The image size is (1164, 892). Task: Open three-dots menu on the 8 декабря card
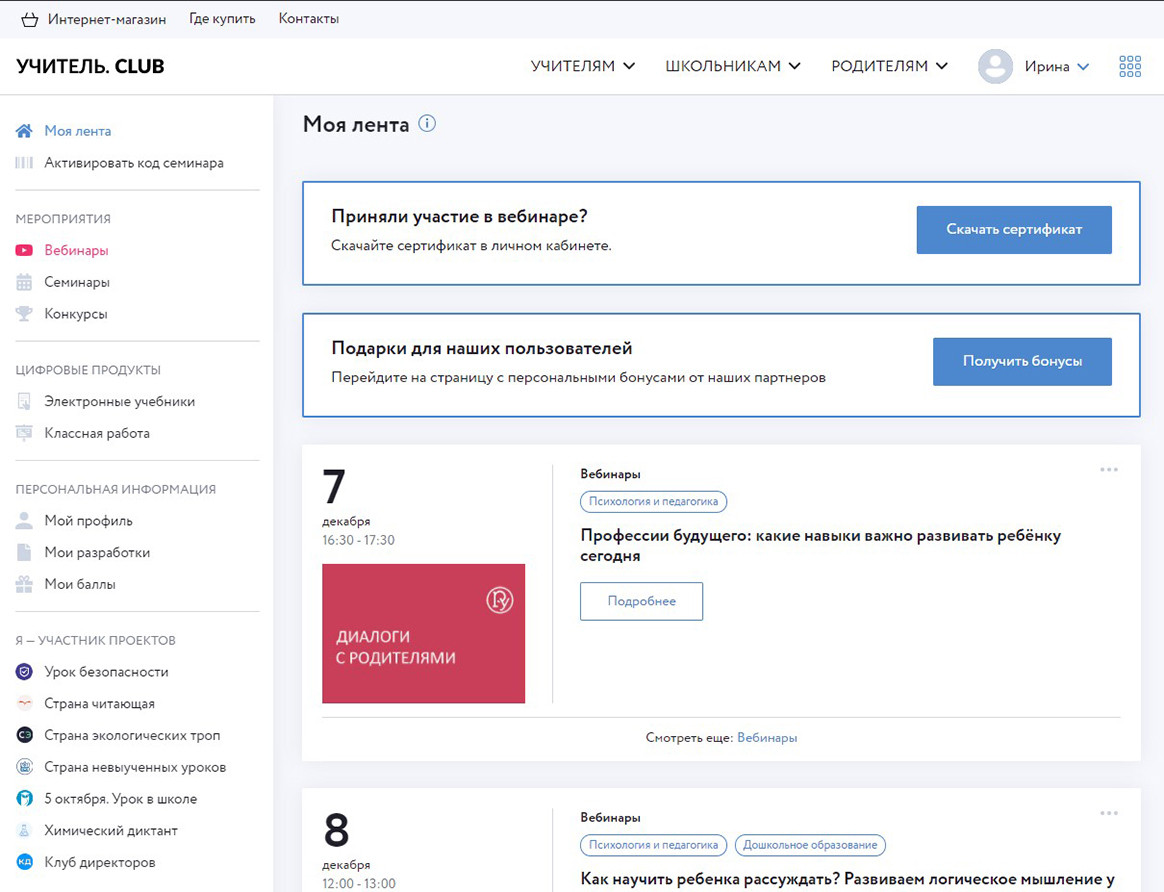click(1108, 813)
